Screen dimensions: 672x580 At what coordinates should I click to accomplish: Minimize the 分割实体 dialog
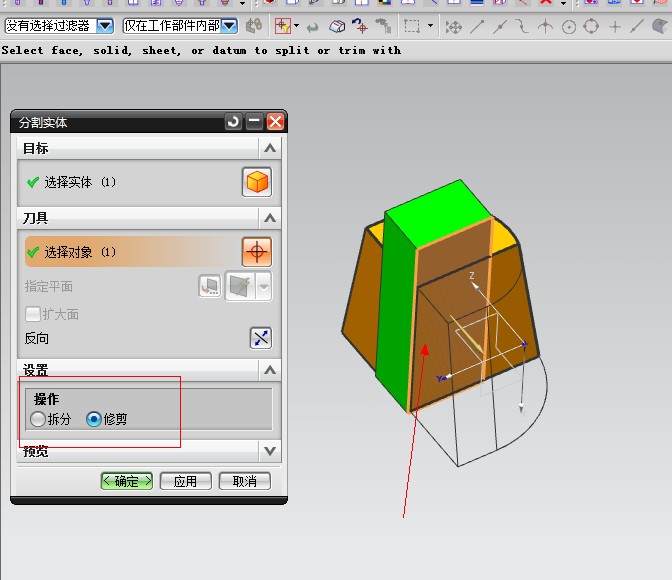254,122
